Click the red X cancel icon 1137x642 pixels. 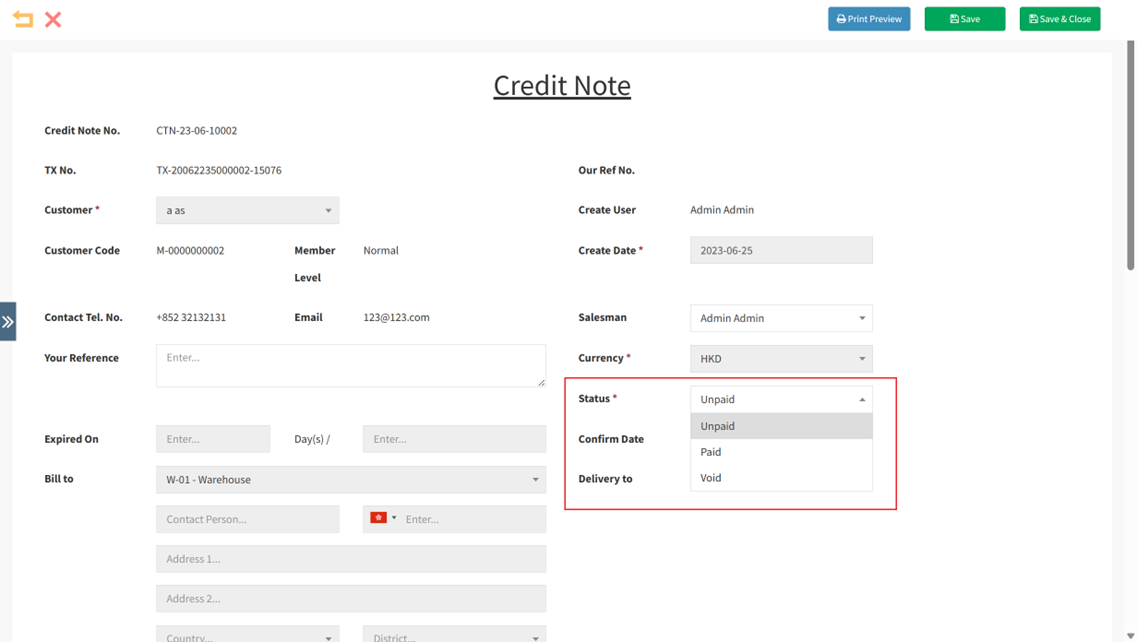(53, 19)
